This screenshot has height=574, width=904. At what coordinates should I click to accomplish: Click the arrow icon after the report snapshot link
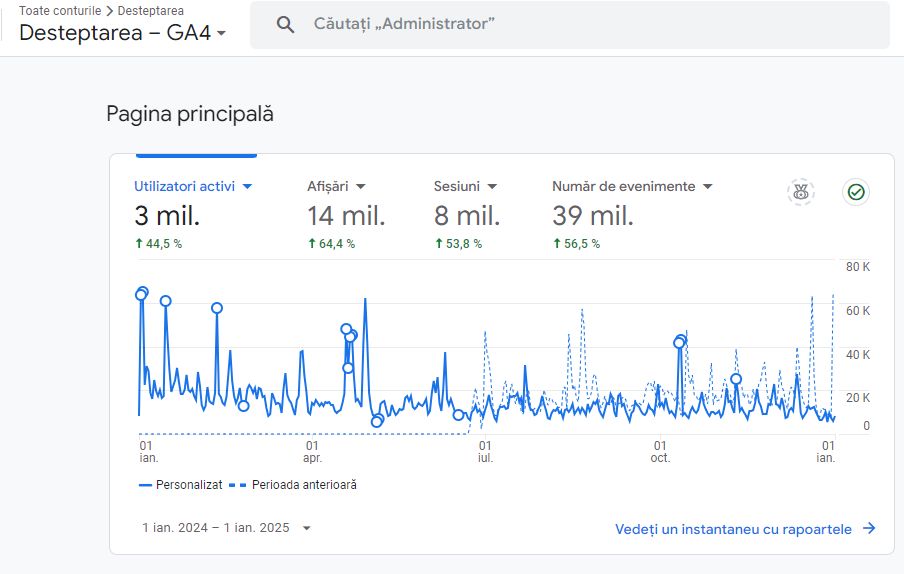point(869,529)
